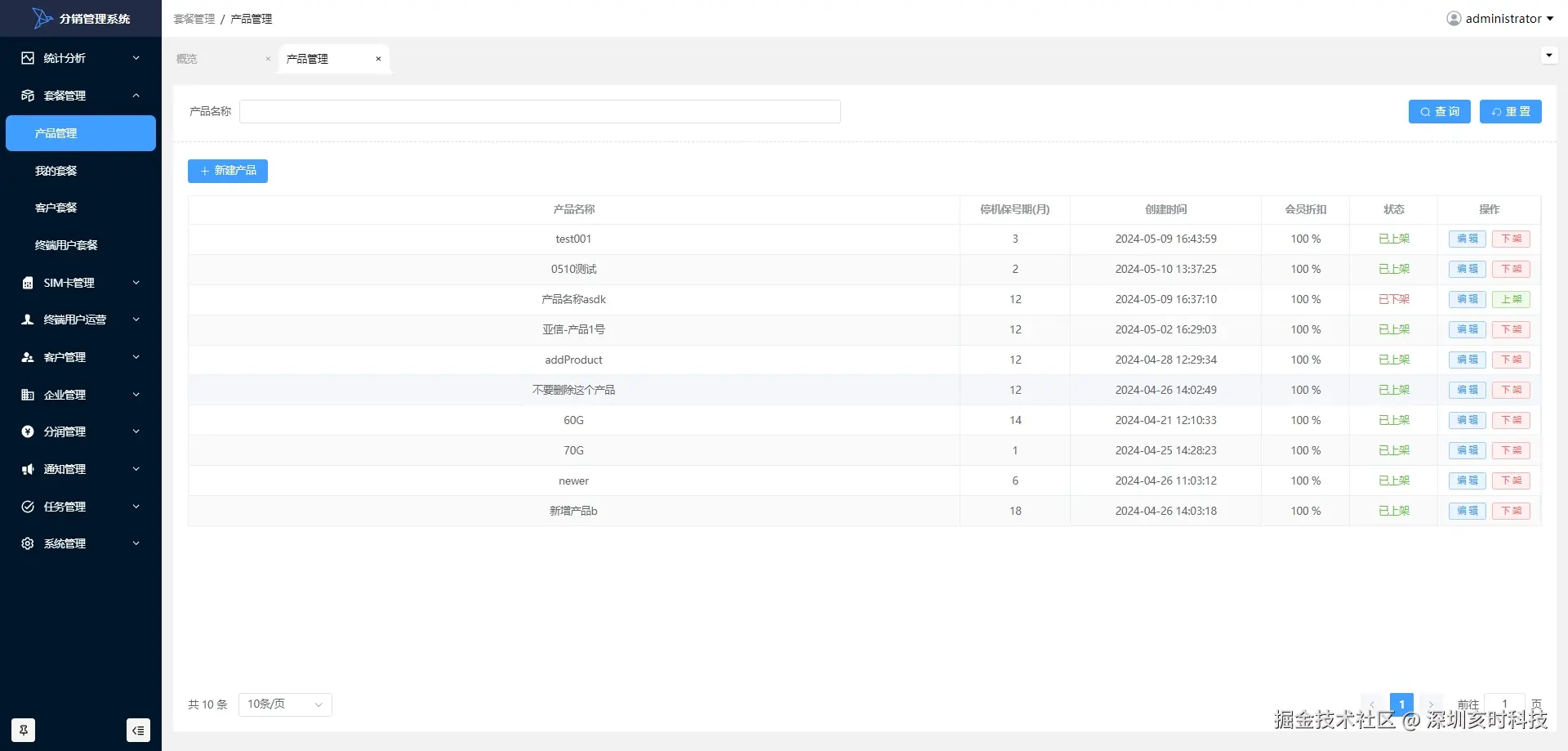This screenshot has height=751, width=1568.
Task: Go to the next page arrow
Action: [x=1431, y=704]
